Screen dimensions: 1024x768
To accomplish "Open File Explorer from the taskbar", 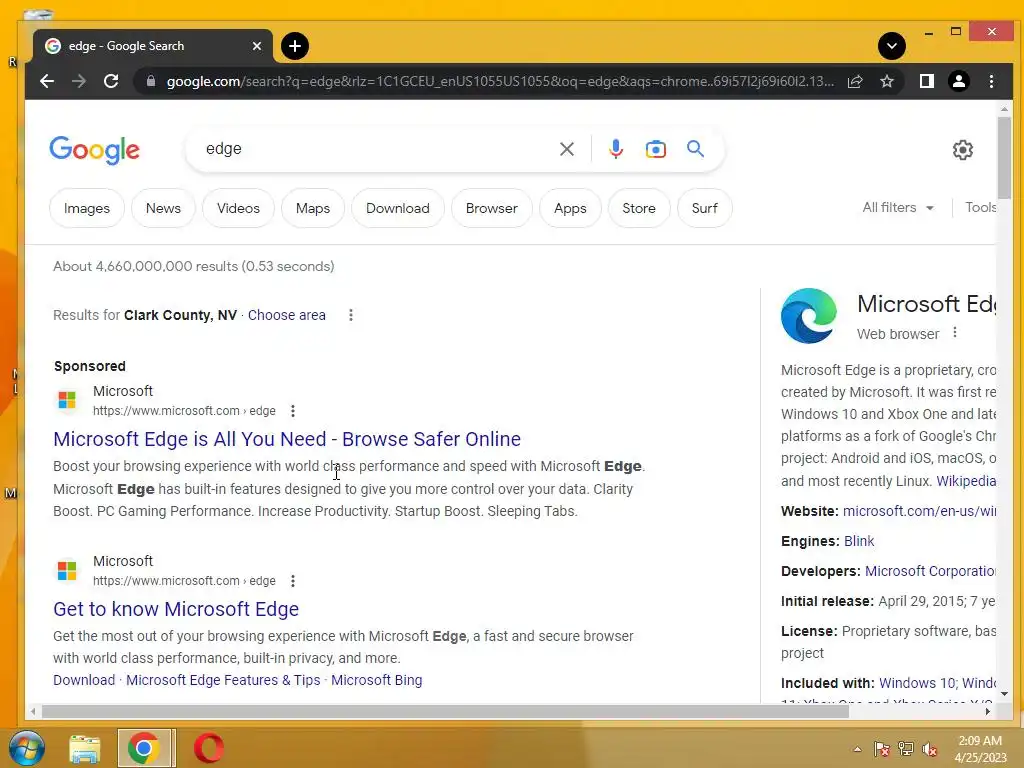I will click(x=85, y=748).
